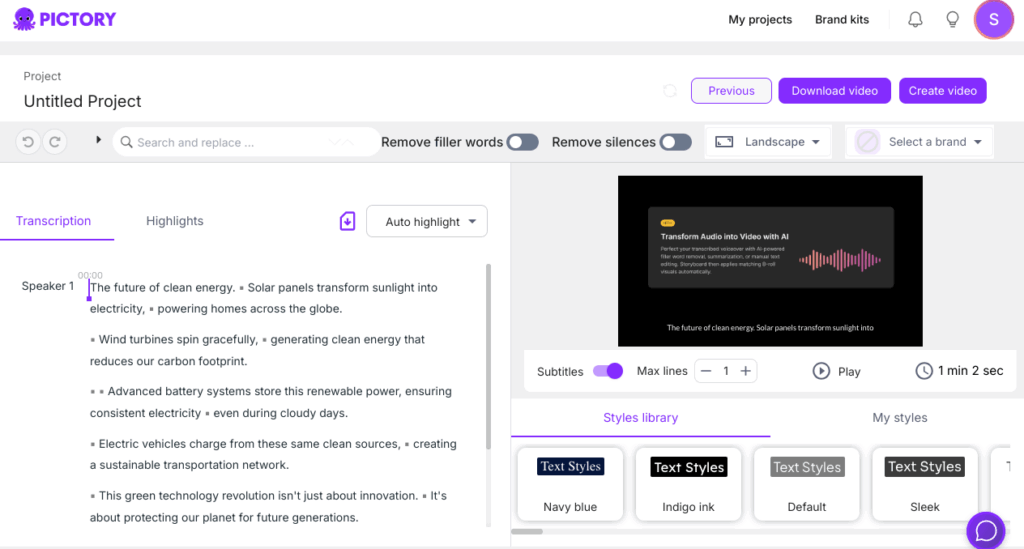The height and width of the screenshot is (549, 1024).
Task: Disable the Subtitles toggle
Action: [x=608, y=371]
